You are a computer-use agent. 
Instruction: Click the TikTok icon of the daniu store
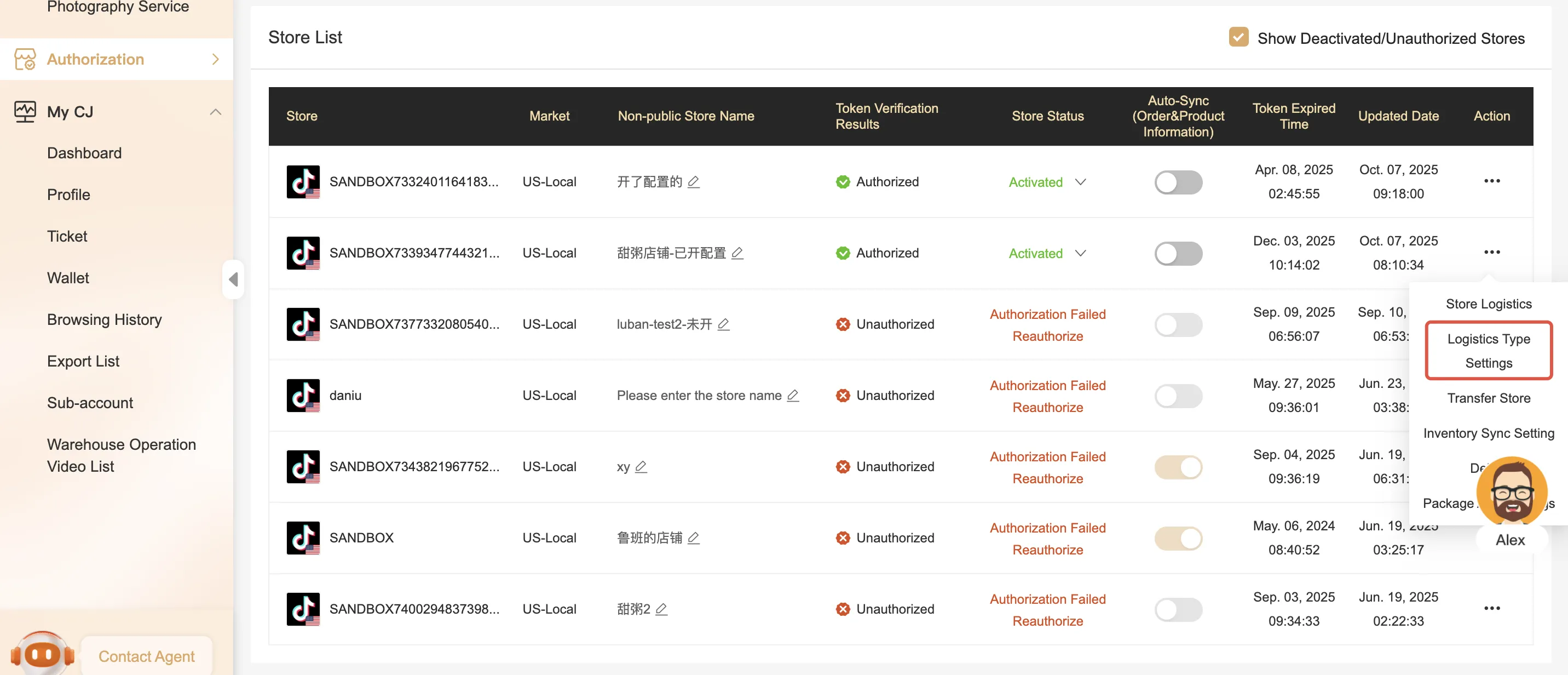click(303, 396)
